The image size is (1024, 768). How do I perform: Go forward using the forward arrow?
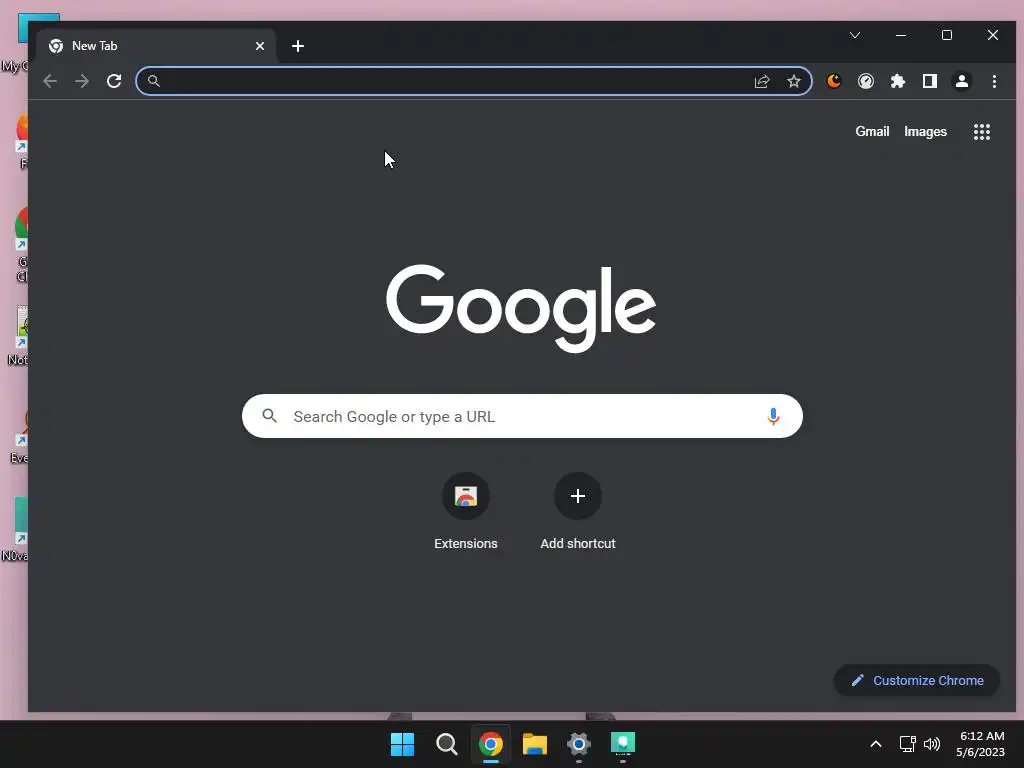[x=82, y=81]
